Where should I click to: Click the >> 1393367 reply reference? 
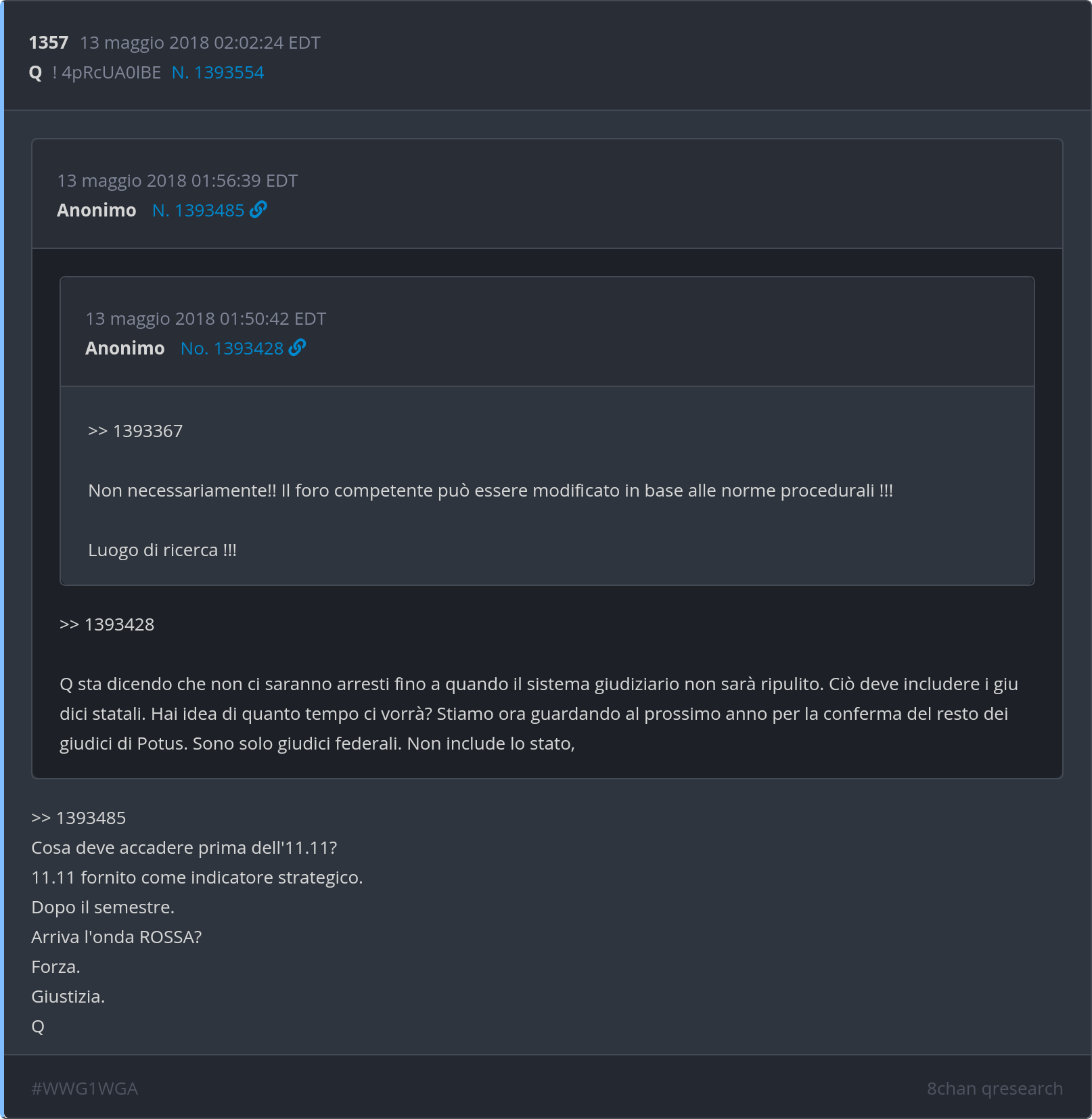[x=135, y=431]
